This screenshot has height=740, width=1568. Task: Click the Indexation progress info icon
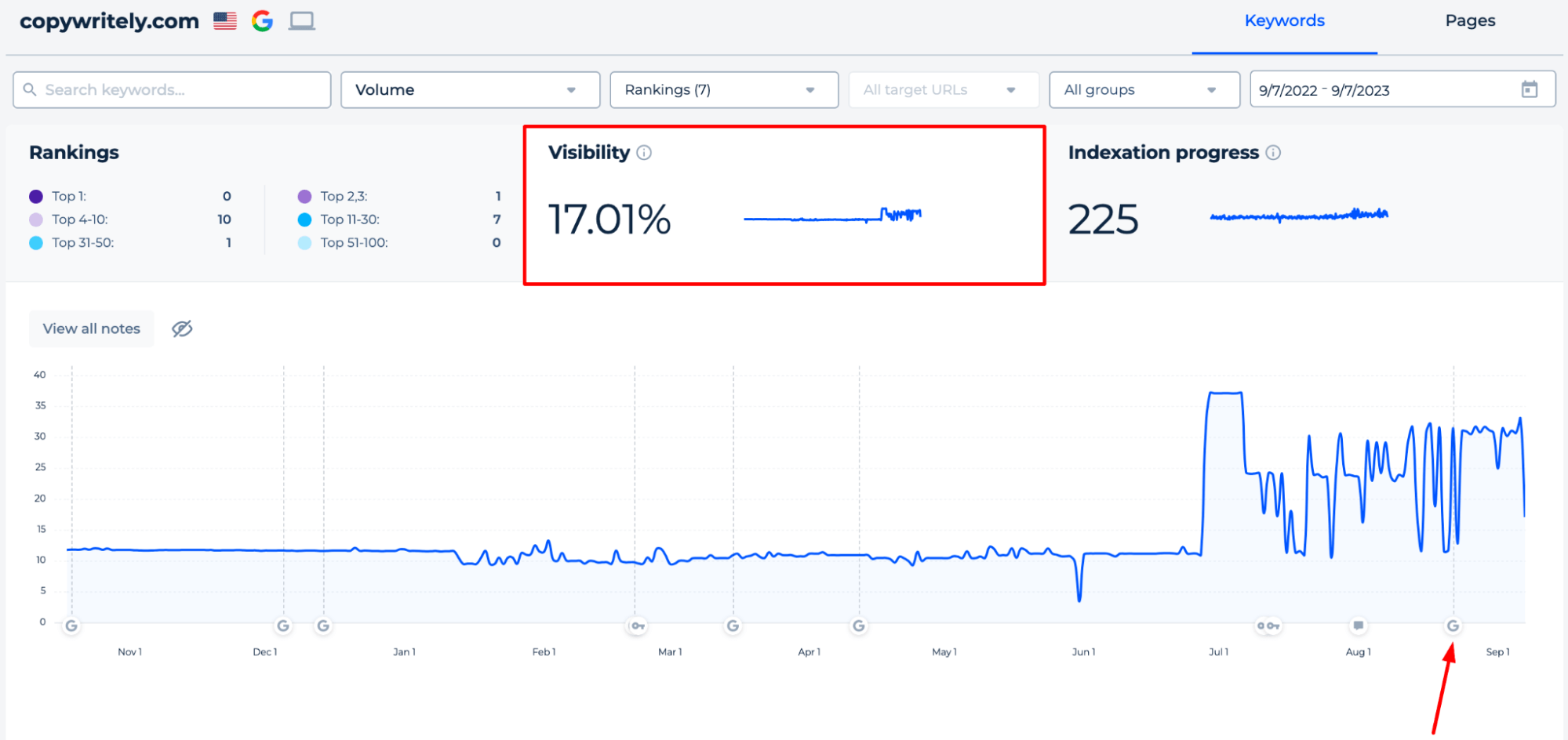click(x=1273, y=153)
